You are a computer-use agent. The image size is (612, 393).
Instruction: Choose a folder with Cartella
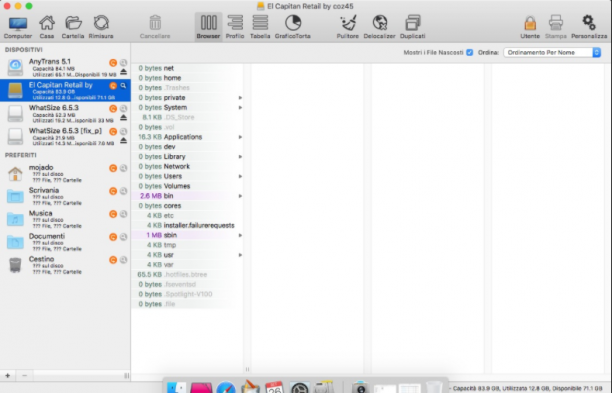click(73, 27)
